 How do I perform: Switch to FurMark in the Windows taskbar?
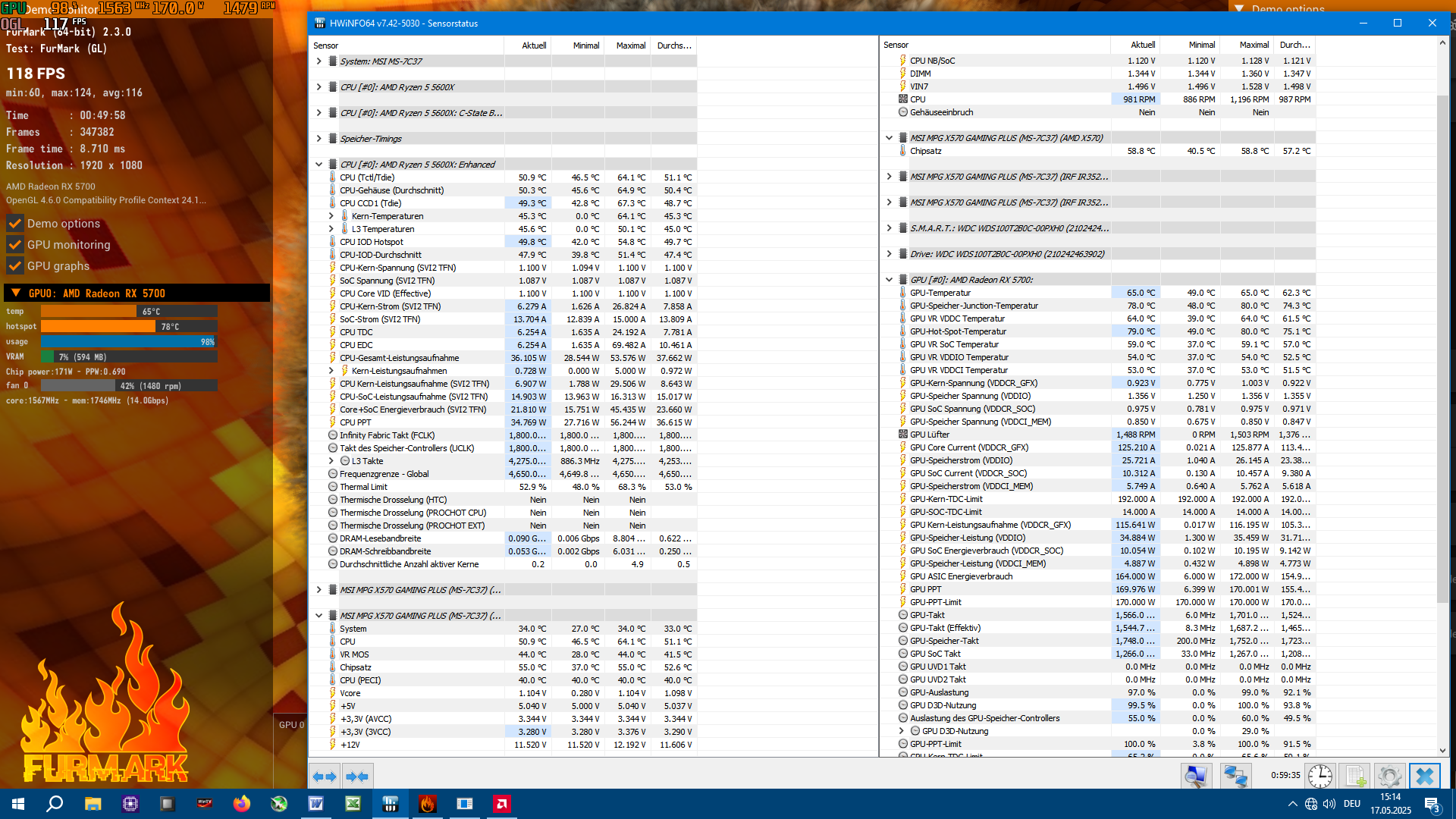point(428,804)
